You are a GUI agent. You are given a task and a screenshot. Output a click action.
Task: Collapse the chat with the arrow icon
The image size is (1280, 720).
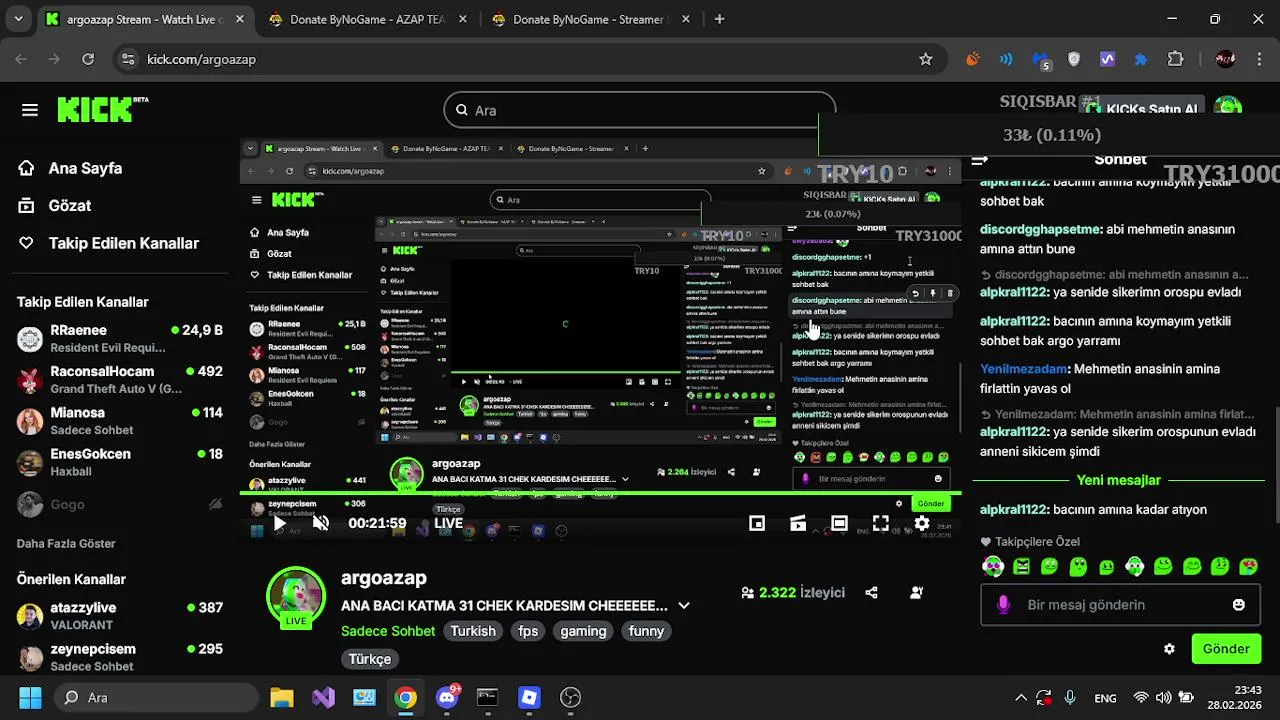980,160
